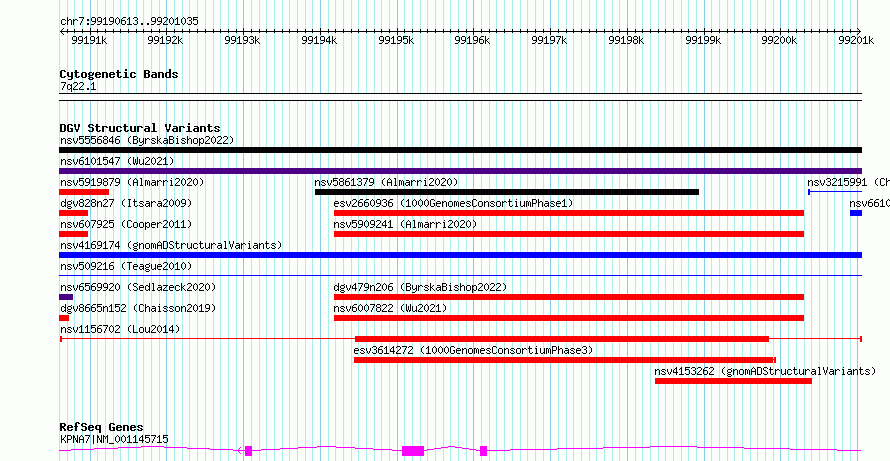Click nsv6569920 (Sedlazeck2020) label
This screenshot has width=890, height=461.
pos(138,287)
